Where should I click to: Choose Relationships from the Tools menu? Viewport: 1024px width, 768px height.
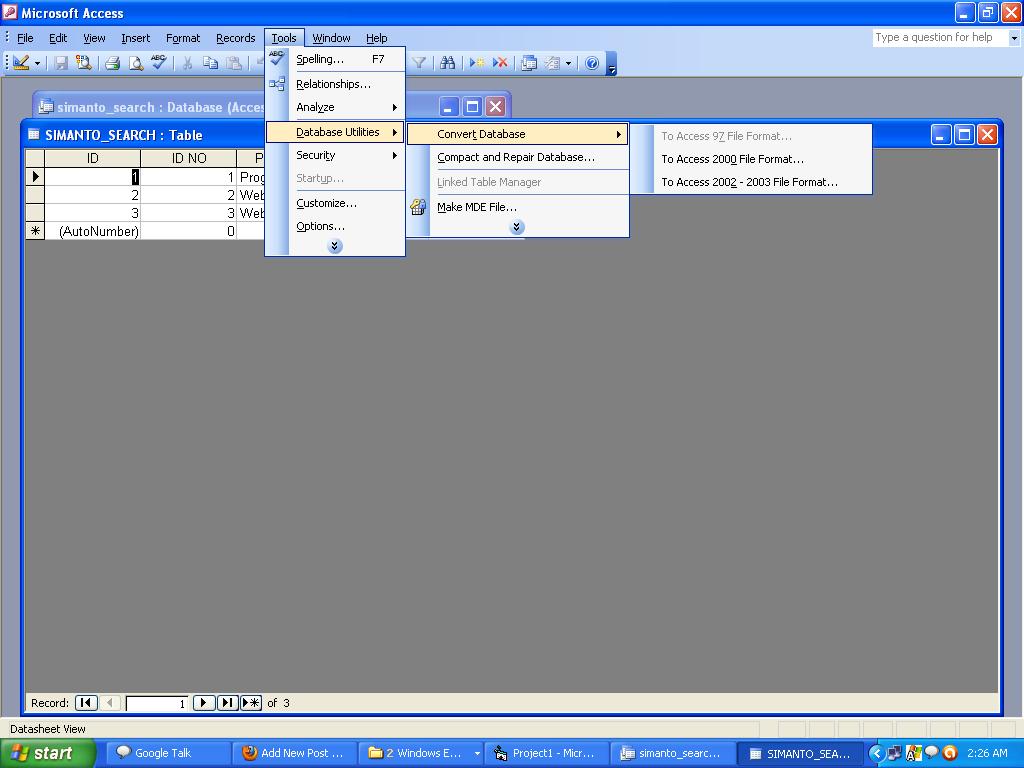(x=335, y=84)
